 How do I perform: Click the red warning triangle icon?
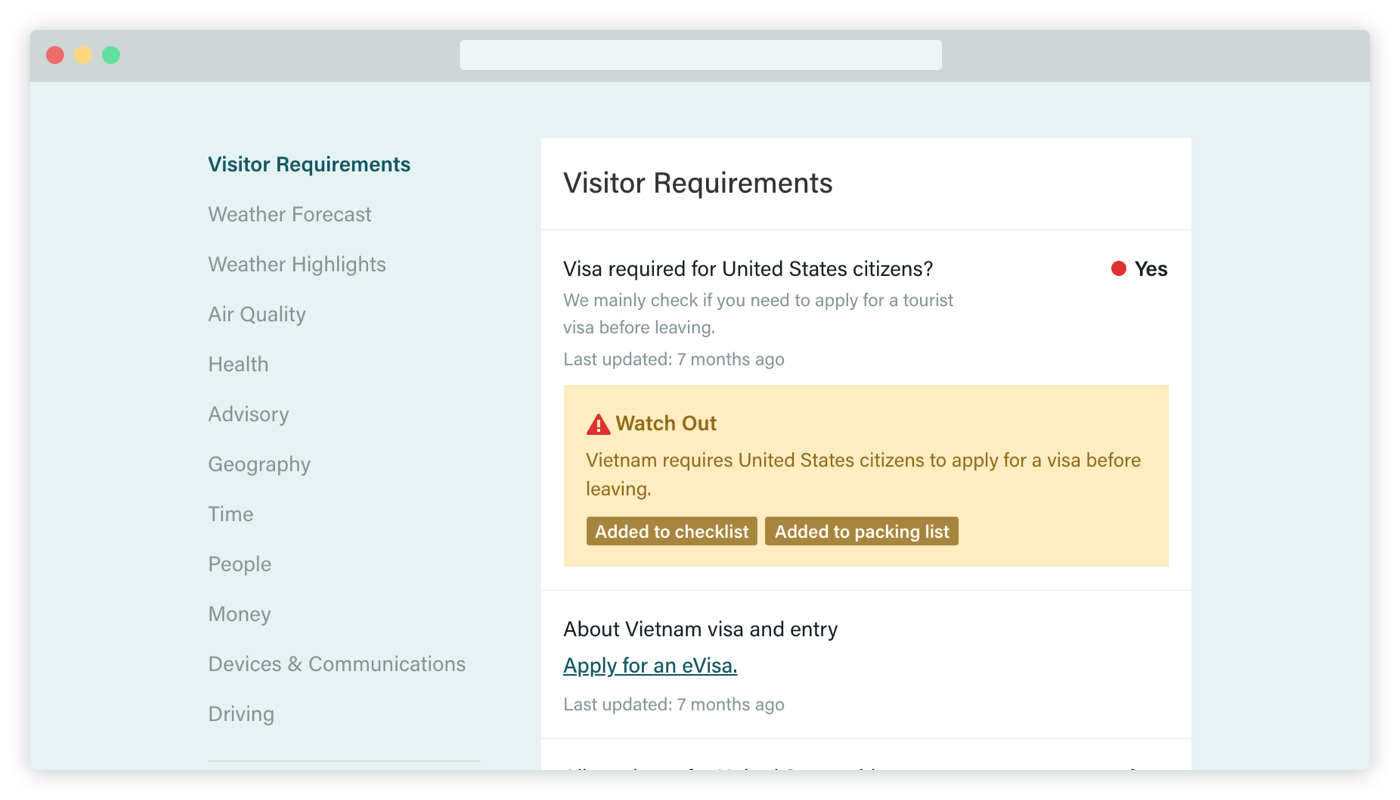click(x=598, y=424)
